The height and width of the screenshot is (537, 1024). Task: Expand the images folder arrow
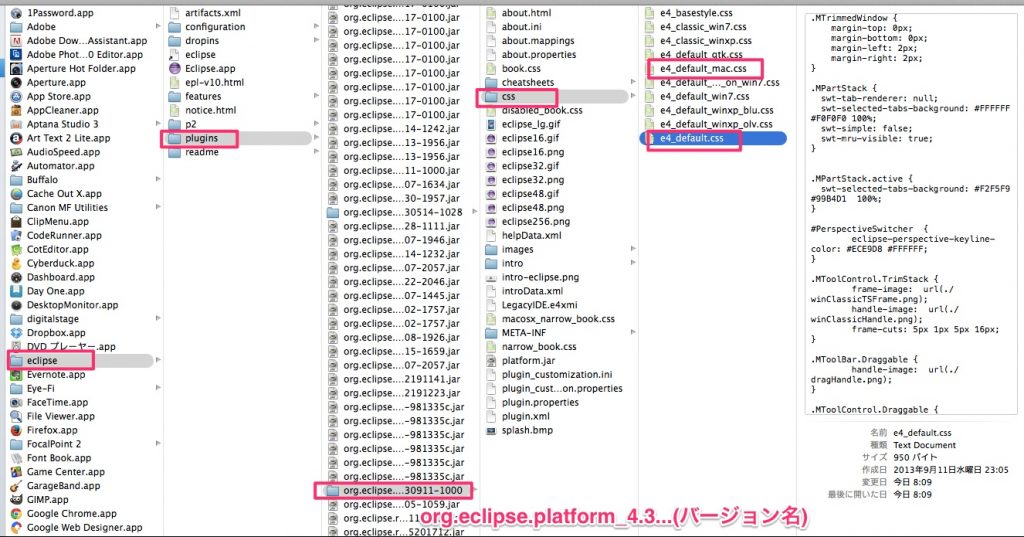[x=632, y=250]
